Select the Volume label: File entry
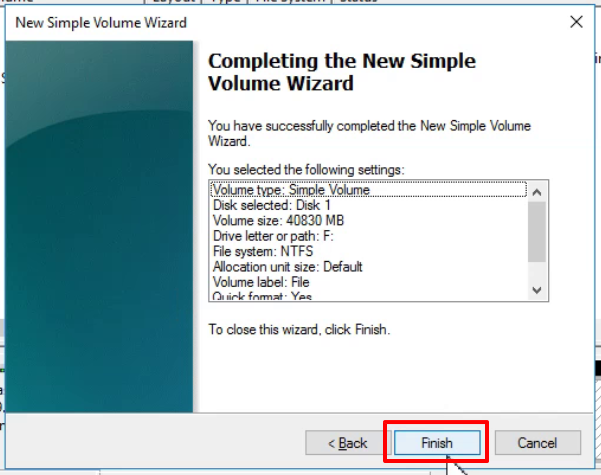 pos(261,282)
